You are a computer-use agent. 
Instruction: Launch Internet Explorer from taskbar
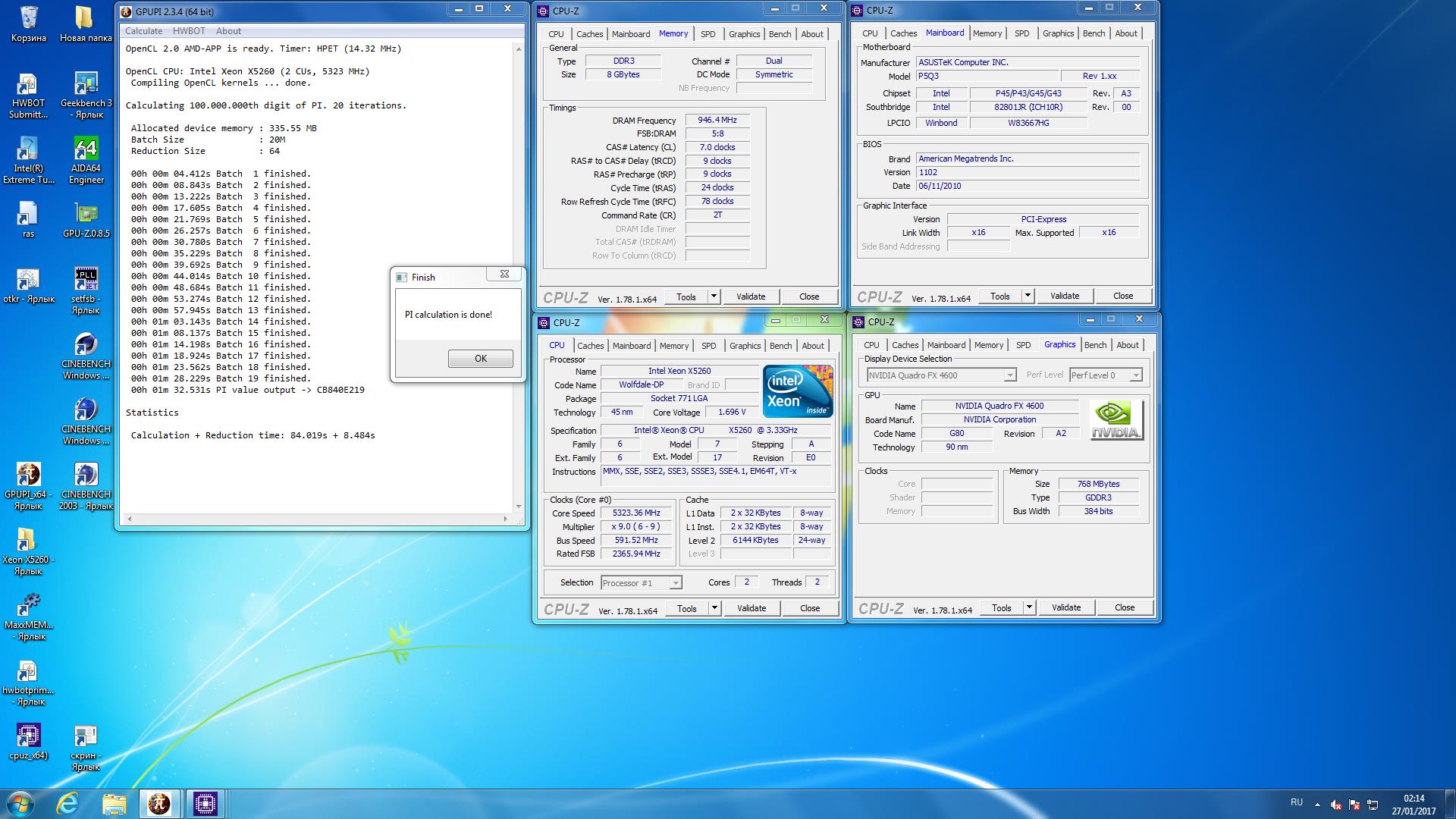(68, 804)
